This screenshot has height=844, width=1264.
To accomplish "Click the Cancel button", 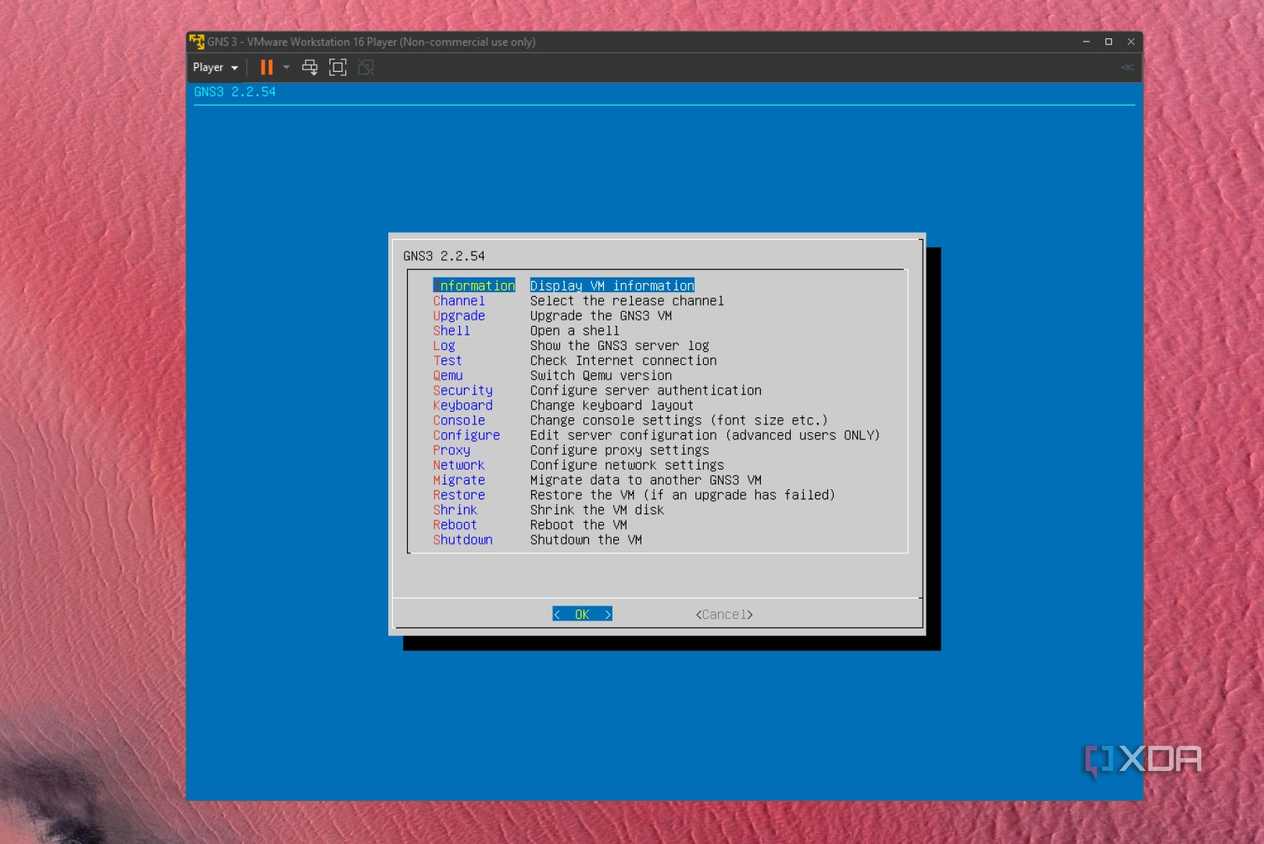I will [724, 615].
